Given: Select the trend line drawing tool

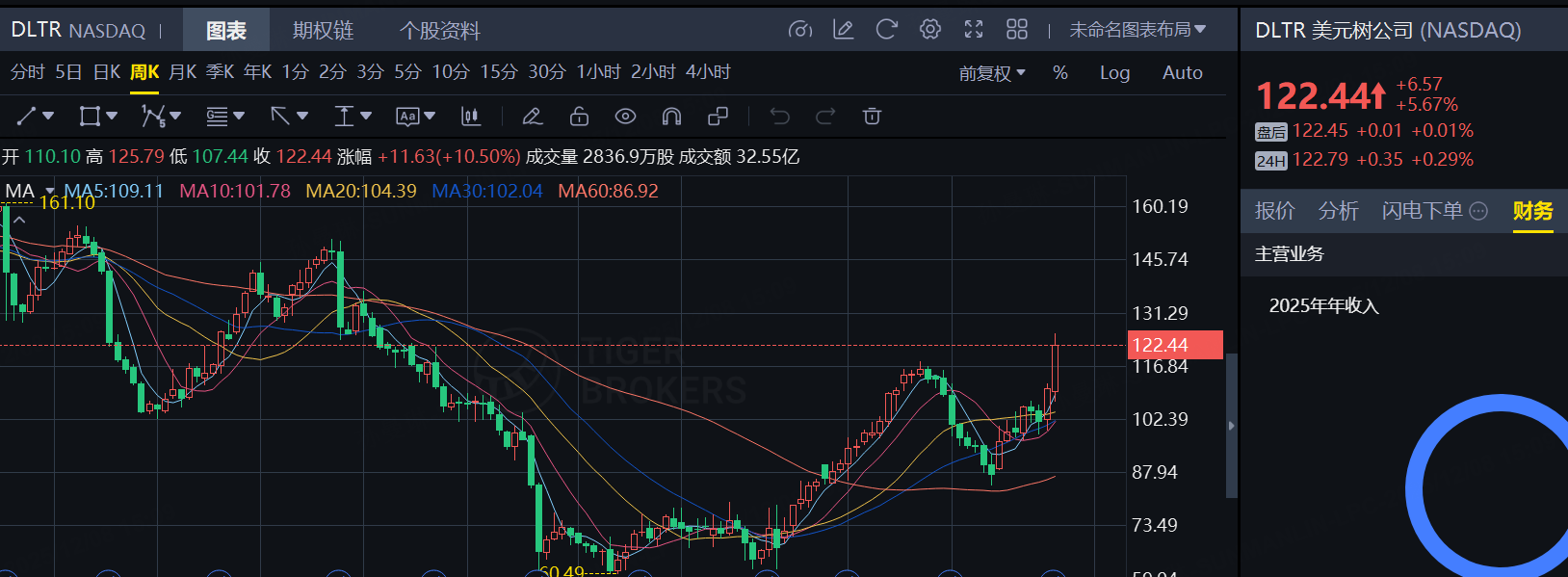Looking at the screenshot, I should 26,117.
